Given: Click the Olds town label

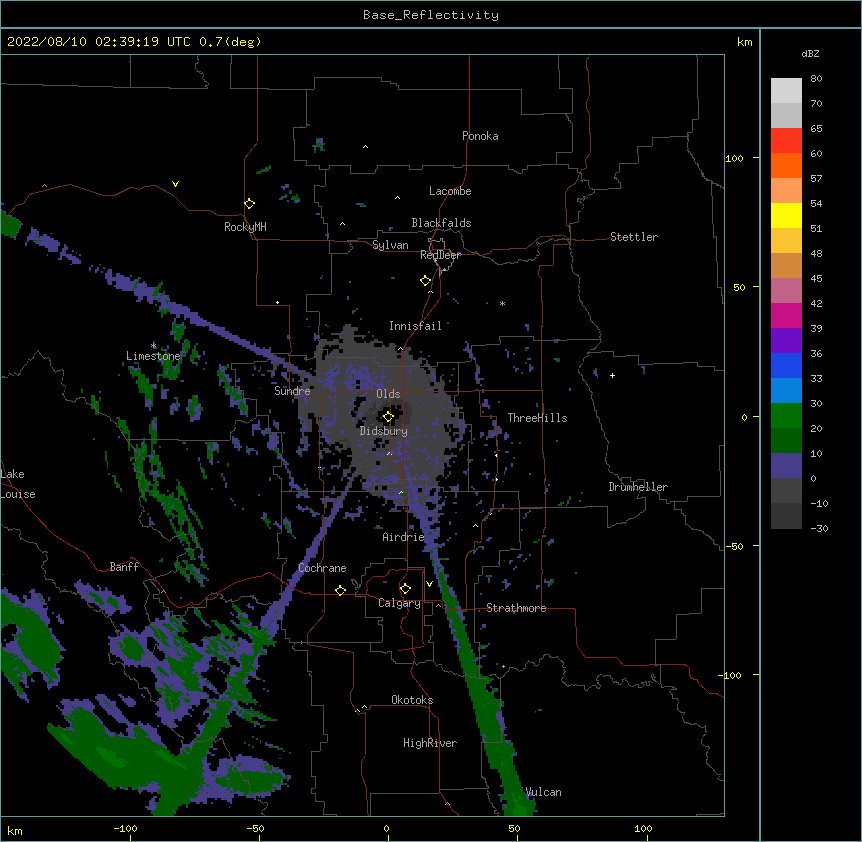Looking at the screenshot, I should pyautogui.click(x=388, y=394).
